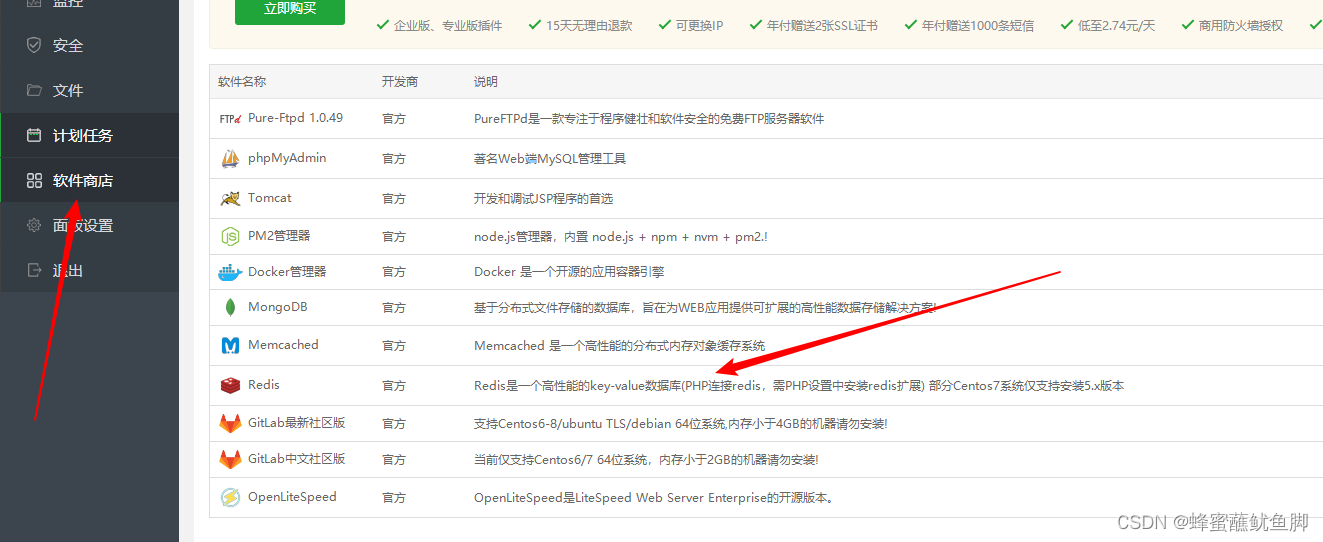Click the PureFTPd description text
Viewport: 1323px width, 542px height.
coord(649,119)
